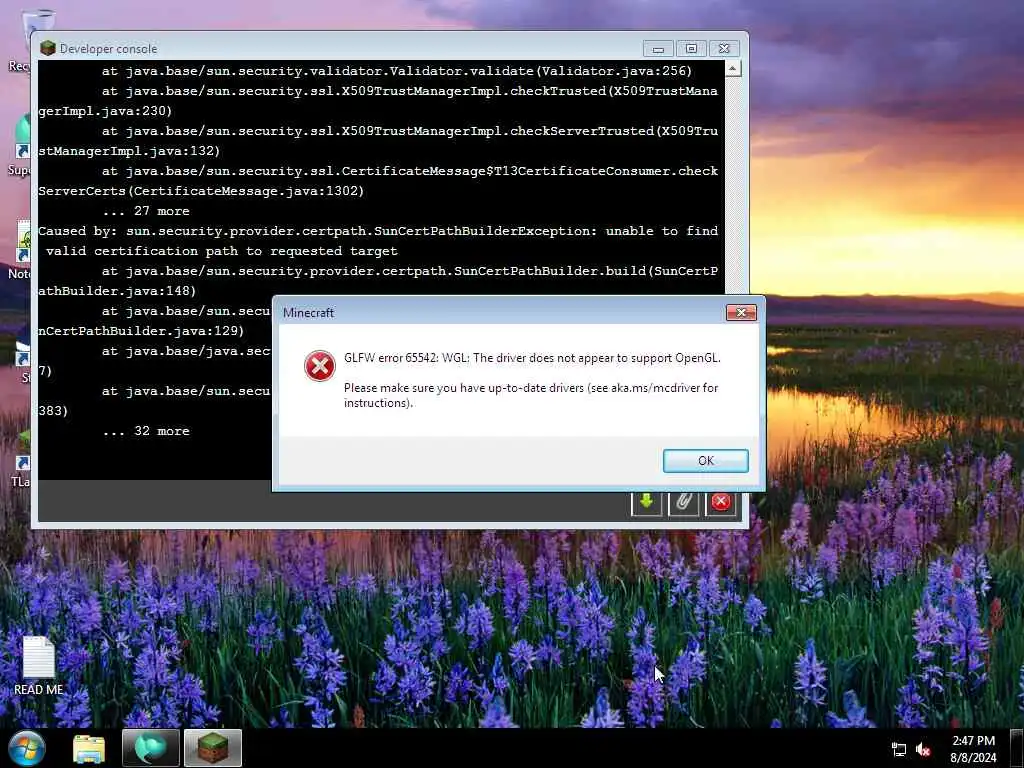Click the '... 32 more' console line
This screenshot has width=1024, height=768.
coord(146,431)
